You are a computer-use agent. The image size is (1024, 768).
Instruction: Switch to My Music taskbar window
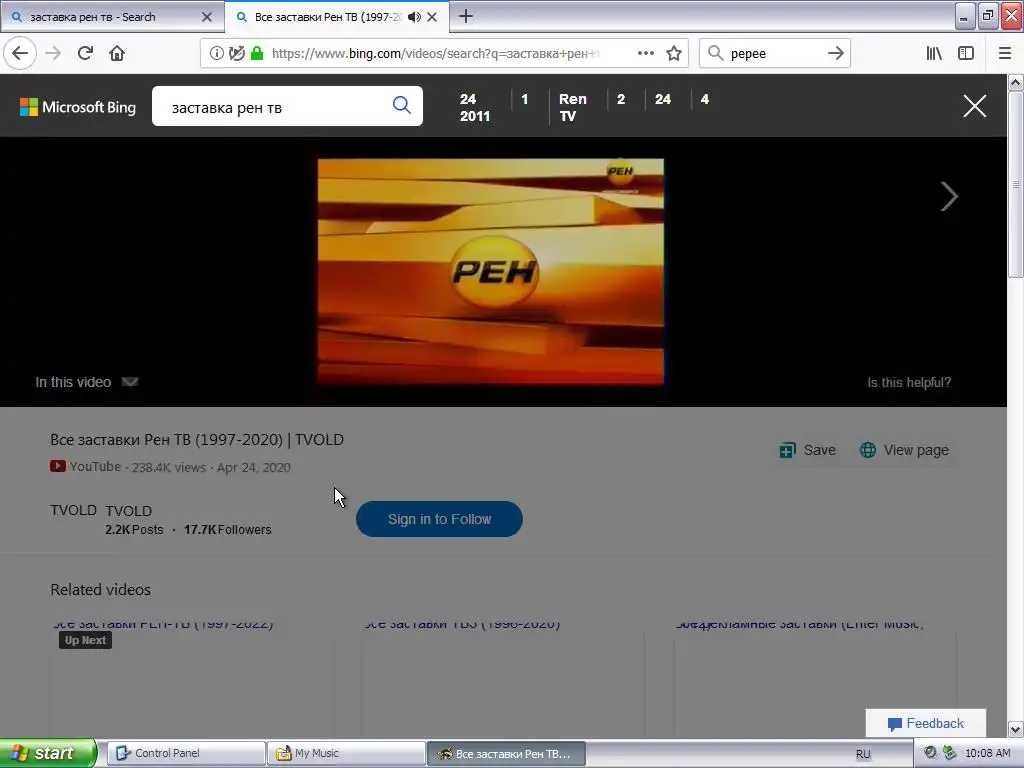(346, 753)
